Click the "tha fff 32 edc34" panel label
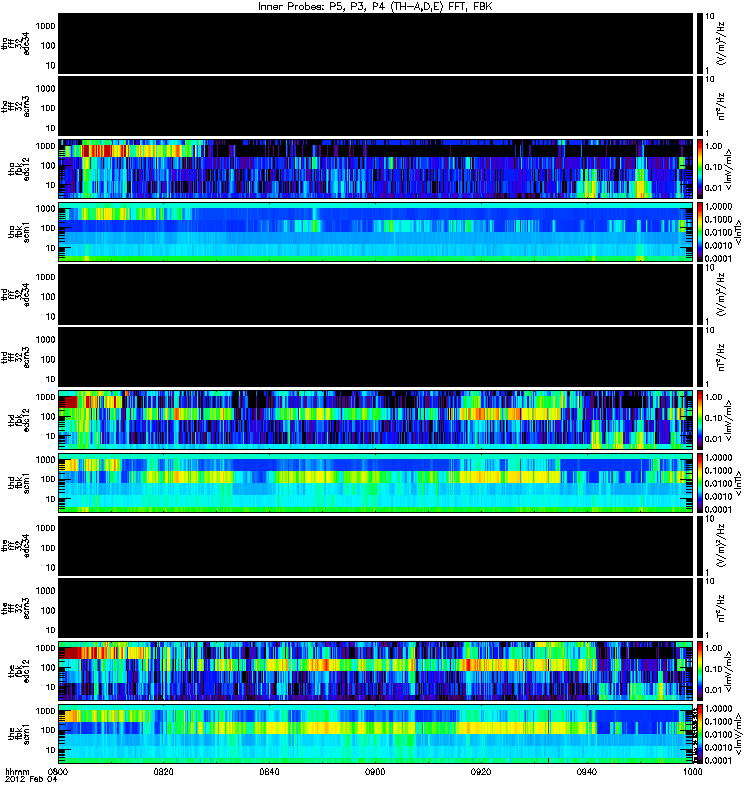750x800 pixels. (x=15, y=43)
